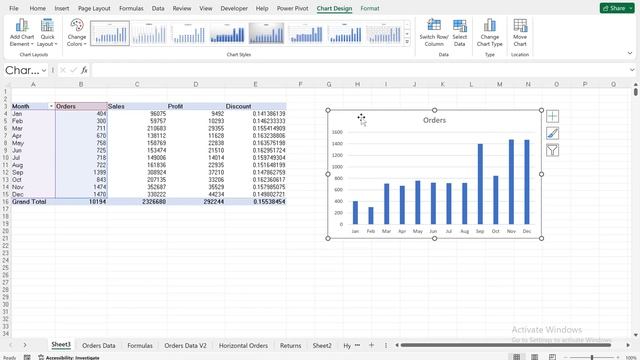Open the View tab
This screenshot has width=640, height=360.
206,8
